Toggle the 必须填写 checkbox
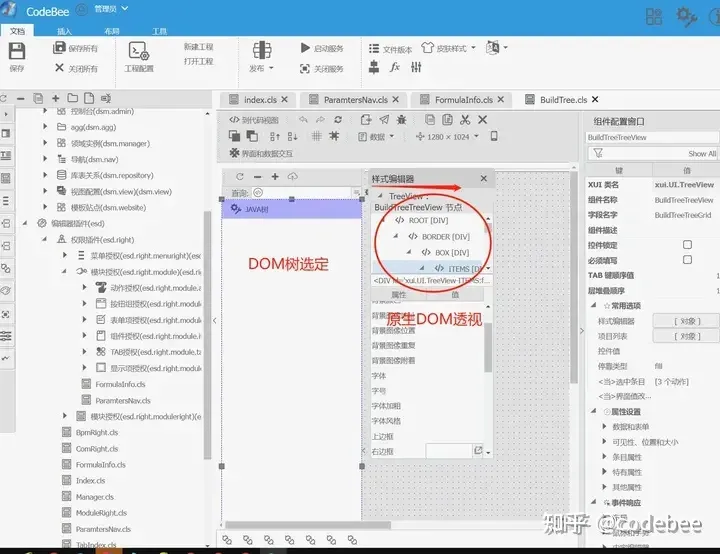This screenshot has width=720, height=554. pyautogui.click(x=687, y=260)
